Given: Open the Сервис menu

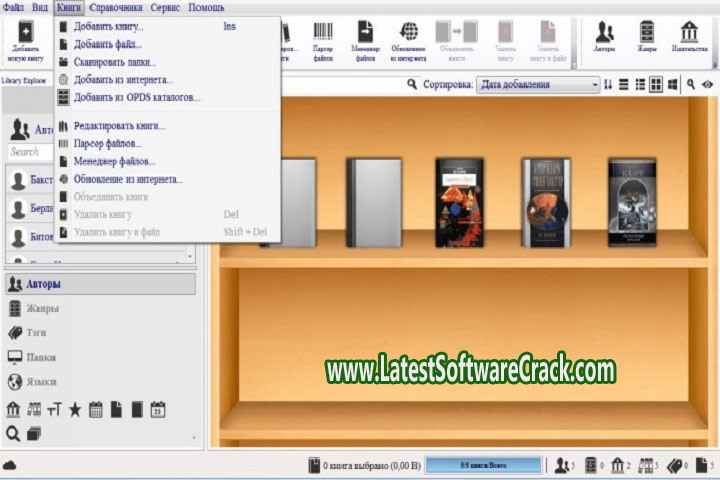Looking at the screenshot, I should (165, 7).
